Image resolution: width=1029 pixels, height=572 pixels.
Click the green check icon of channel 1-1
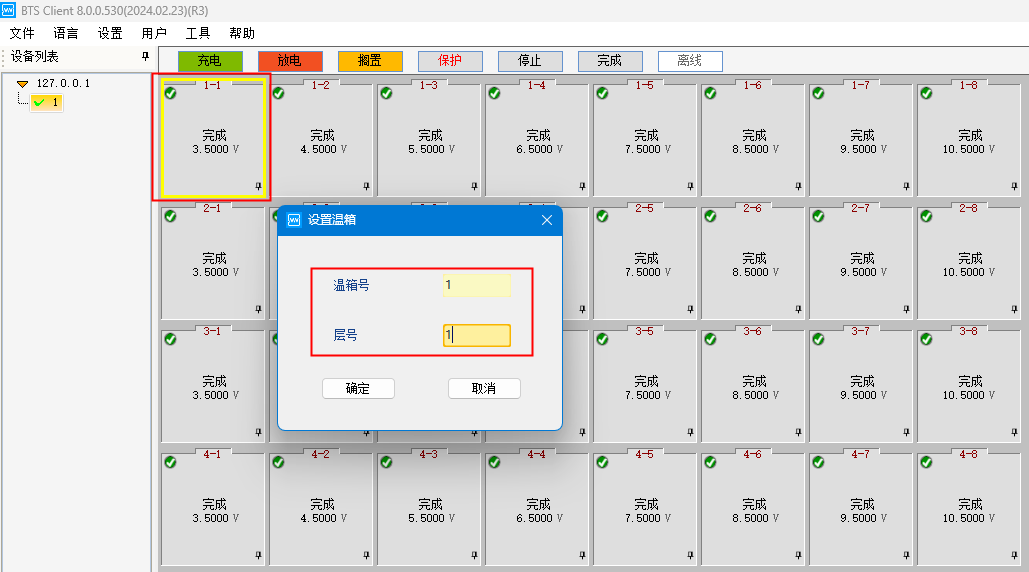tap(171, 93)
